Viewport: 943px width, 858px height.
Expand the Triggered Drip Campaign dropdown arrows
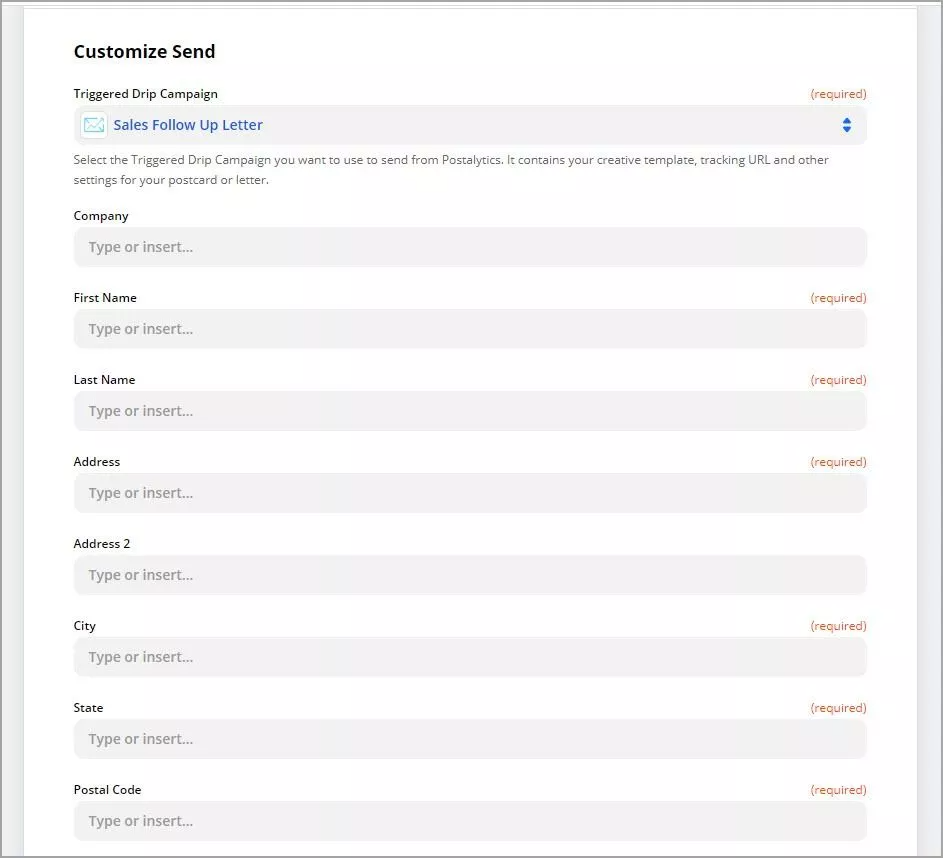[x=847, y=125]
